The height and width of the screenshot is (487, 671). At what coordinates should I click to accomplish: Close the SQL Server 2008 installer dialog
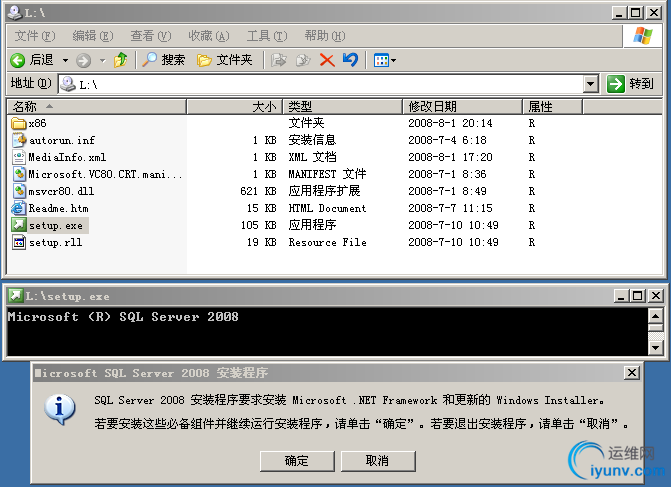click(632, 373)
